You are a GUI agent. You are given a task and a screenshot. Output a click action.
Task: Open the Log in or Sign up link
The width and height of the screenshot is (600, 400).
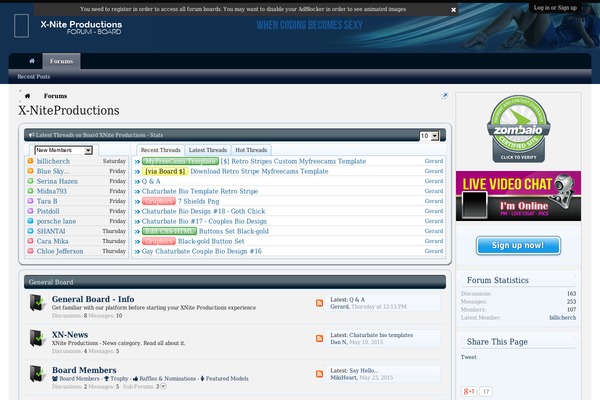555,8
